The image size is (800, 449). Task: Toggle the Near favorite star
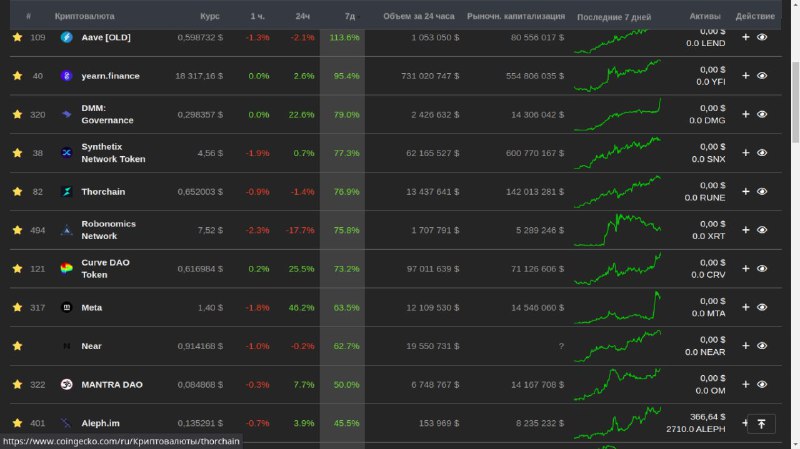pyautogui.click(x=17, y=346)
